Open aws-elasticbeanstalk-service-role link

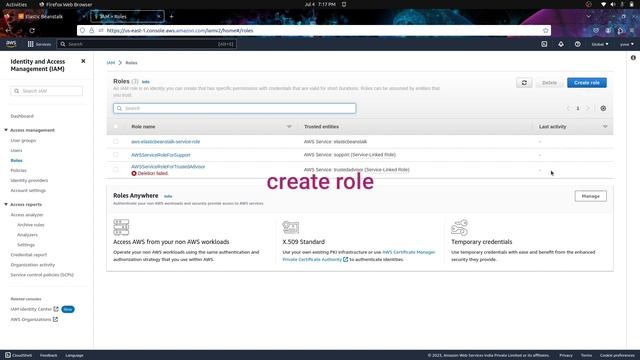[165, 142]
